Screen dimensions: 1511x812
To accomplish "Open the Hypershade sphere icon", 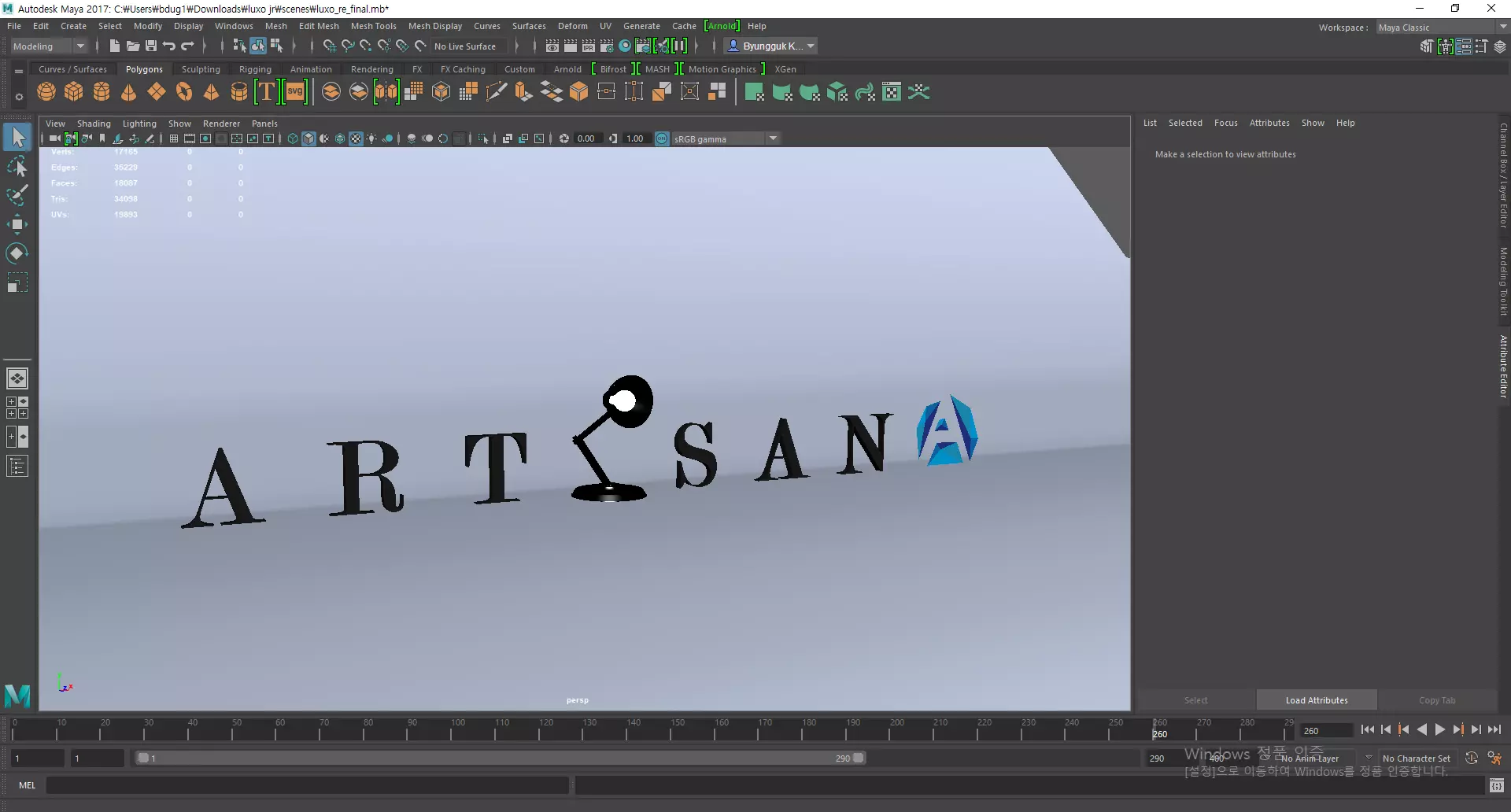I will [625, 46].
